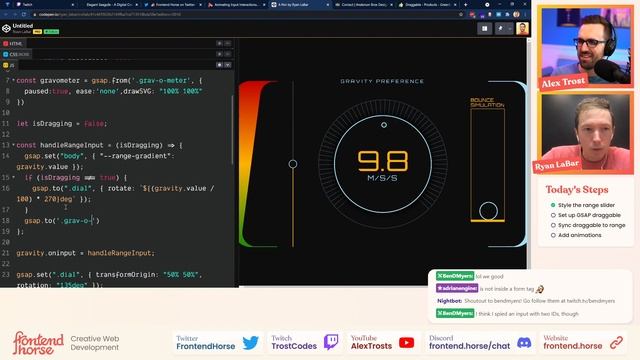640x360 pixels.
Task: Open a new browser tab with plus button
Action: click(465, 4)
